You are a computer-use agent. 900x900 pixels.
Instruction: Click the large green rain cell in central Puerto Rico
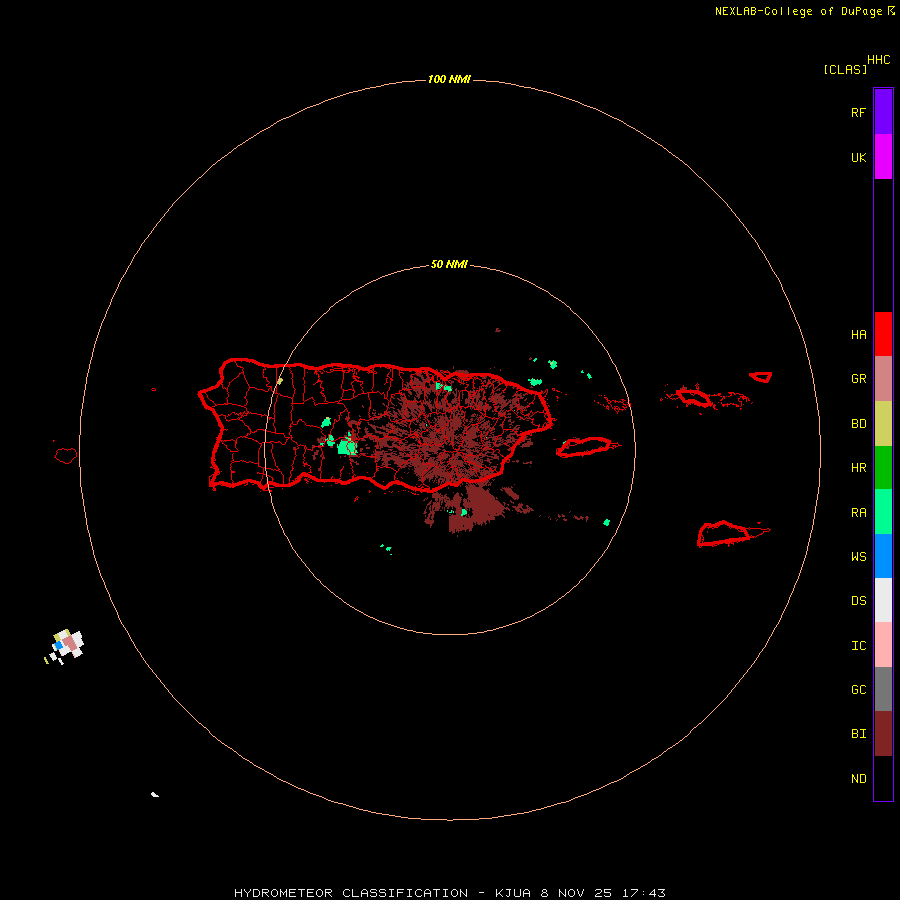pos(347,445)
